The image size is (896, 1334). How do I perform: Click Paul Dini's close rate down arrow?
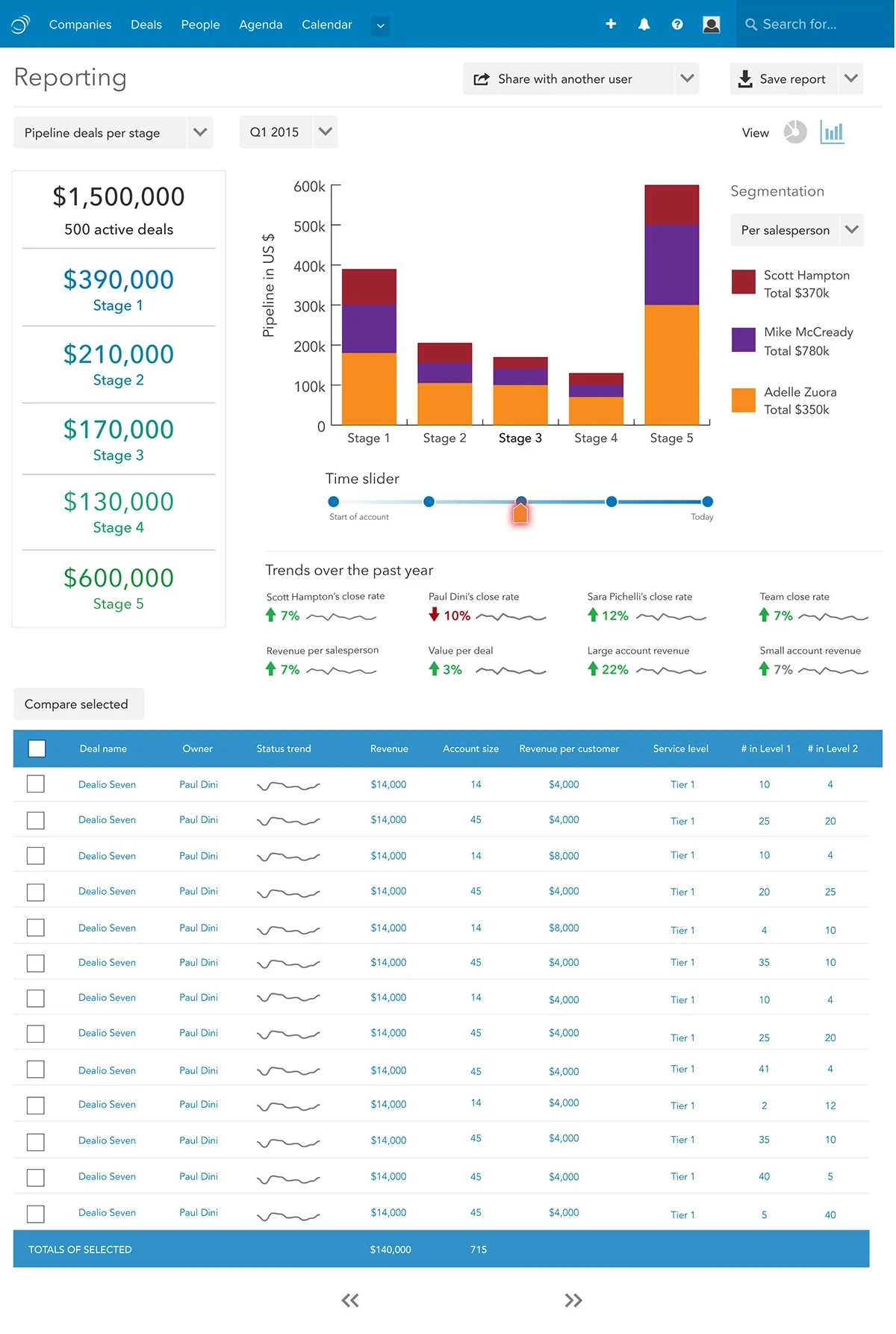[434, 615]
